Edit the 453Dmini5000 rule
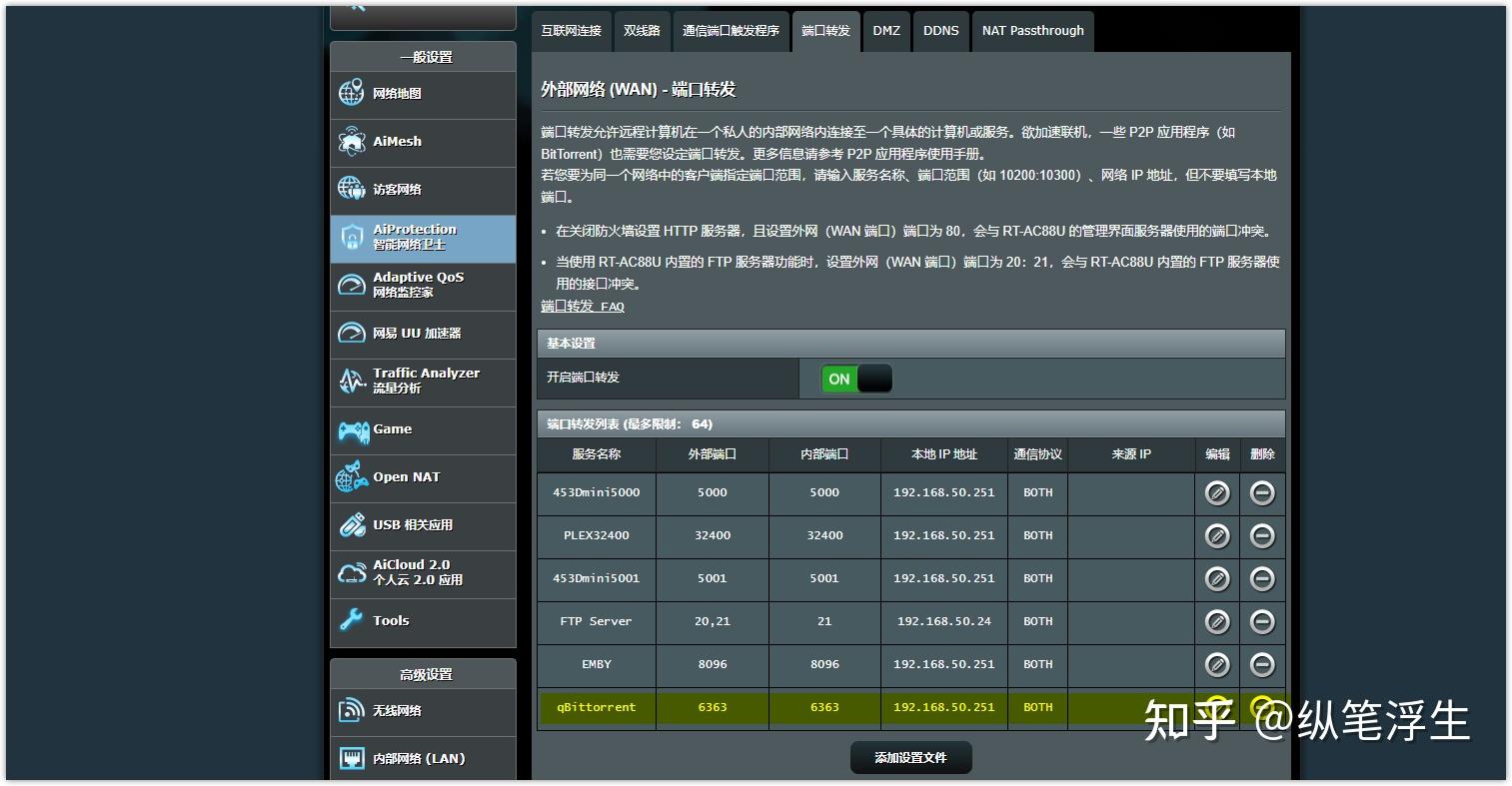The height and width of the screenshot is (786, 1512). (1217, 492)
